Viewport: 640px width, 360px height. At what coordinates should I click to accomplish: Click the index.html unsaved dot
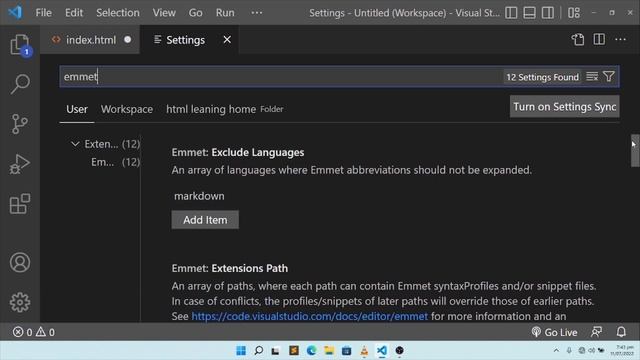(x=128, y=40)
